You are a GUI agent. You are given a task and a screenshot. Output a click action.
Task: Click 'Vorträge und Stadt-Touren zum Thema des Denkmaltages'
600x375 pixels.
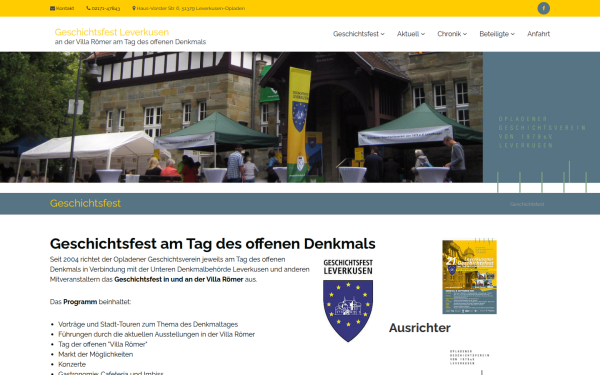[x=148, y=324]
